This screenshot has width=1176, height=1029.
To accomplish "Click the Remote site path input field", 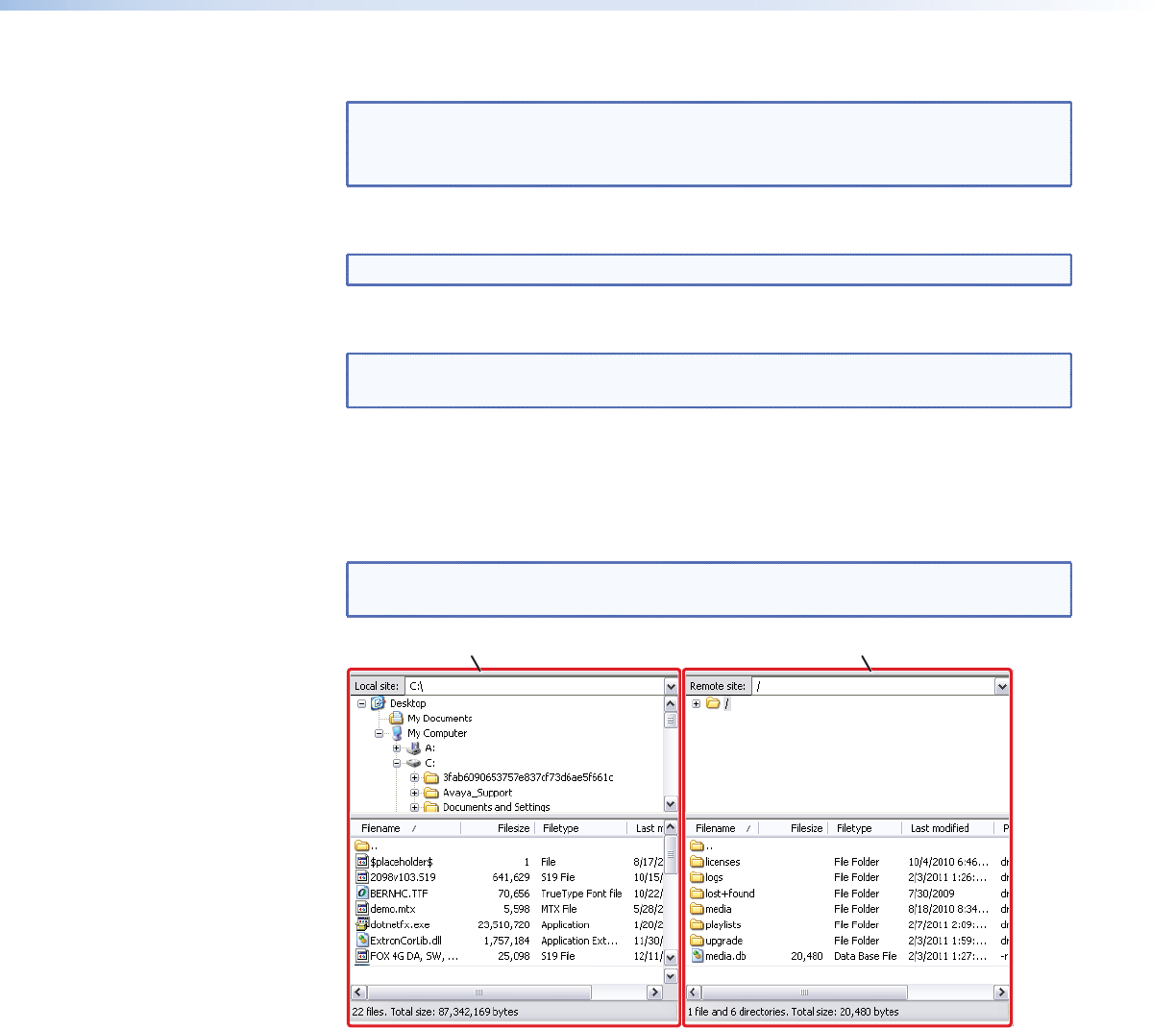I will [873, 686].
